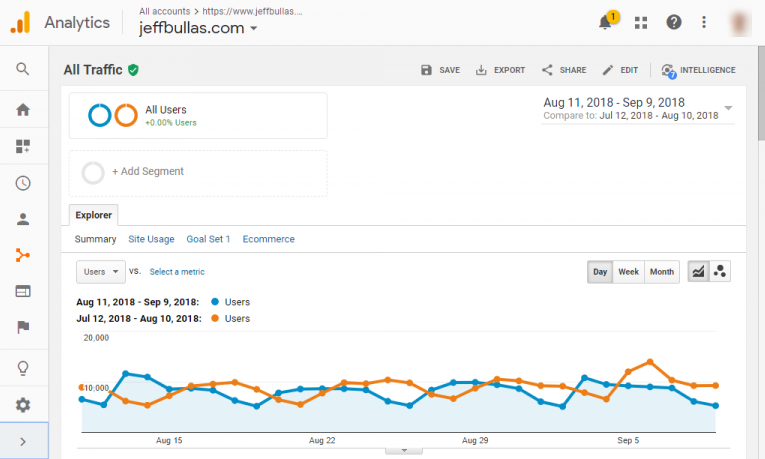Open Realtime clock icon in sidebar

click(23, 183)
